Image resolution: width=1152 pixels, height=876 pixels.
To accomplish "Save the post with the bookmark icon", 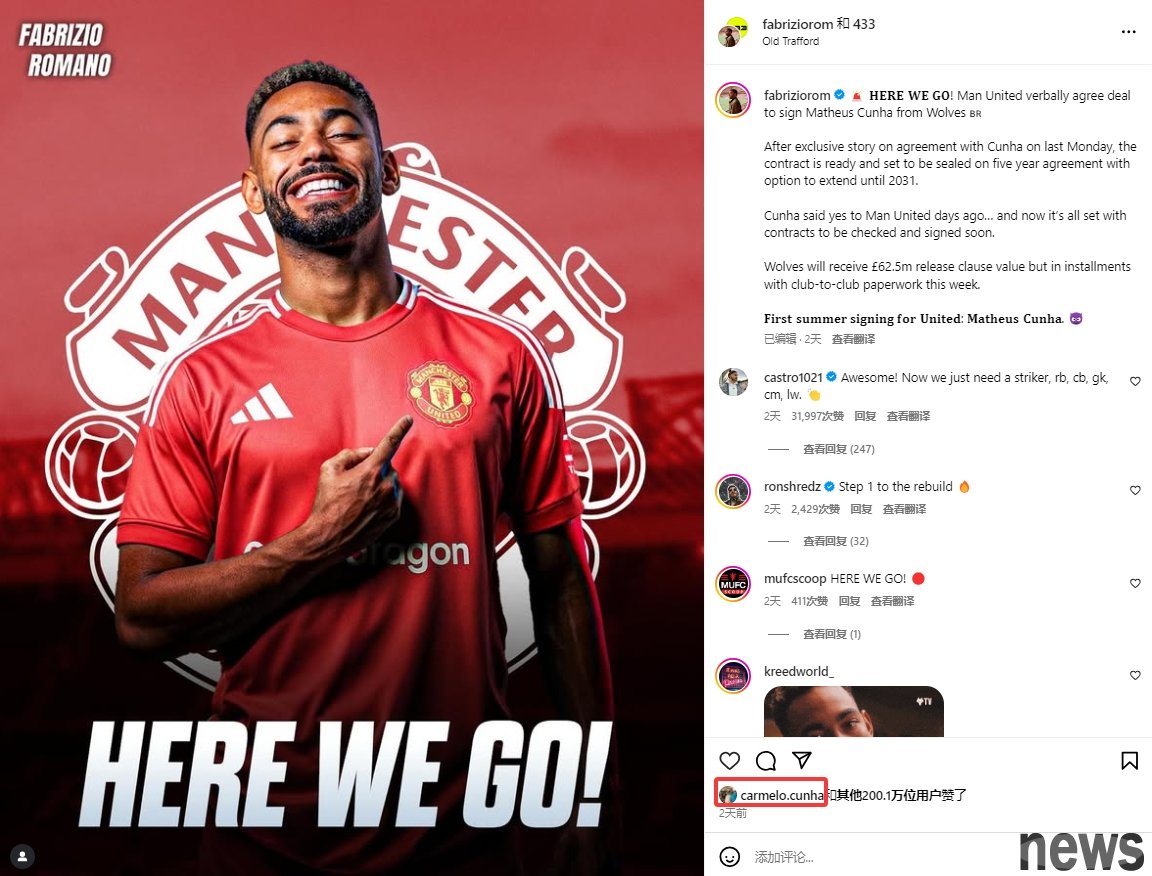I will 1129,761.
